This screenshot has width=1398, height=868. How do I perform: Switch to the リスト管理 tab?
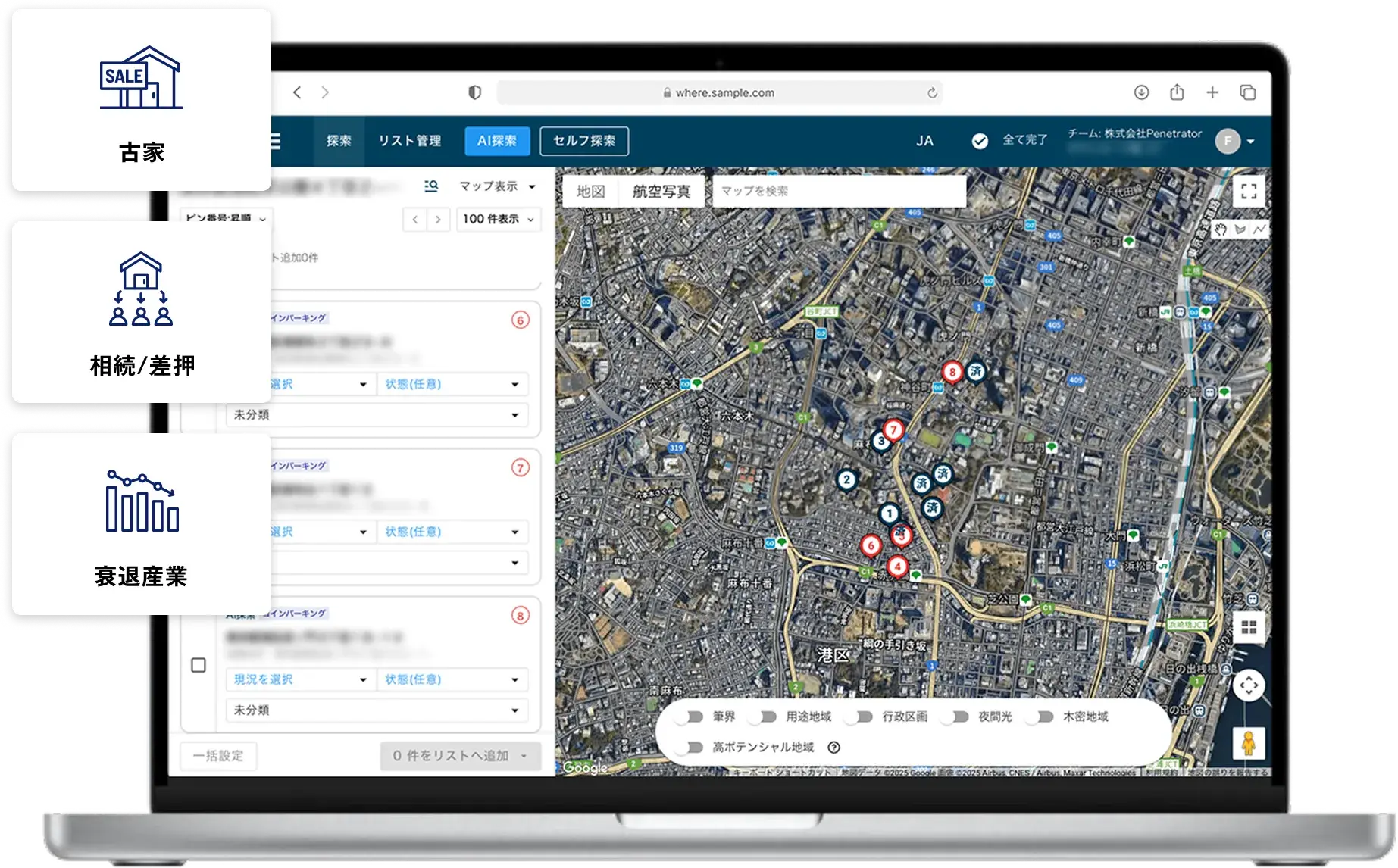click(x=409, y=141)
